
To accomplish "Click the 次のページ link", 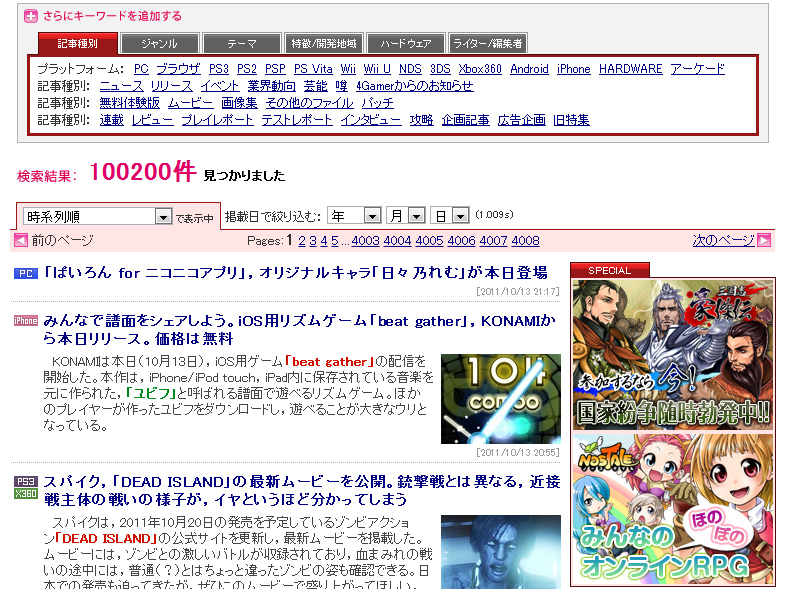I will click(x=723, y=240).
